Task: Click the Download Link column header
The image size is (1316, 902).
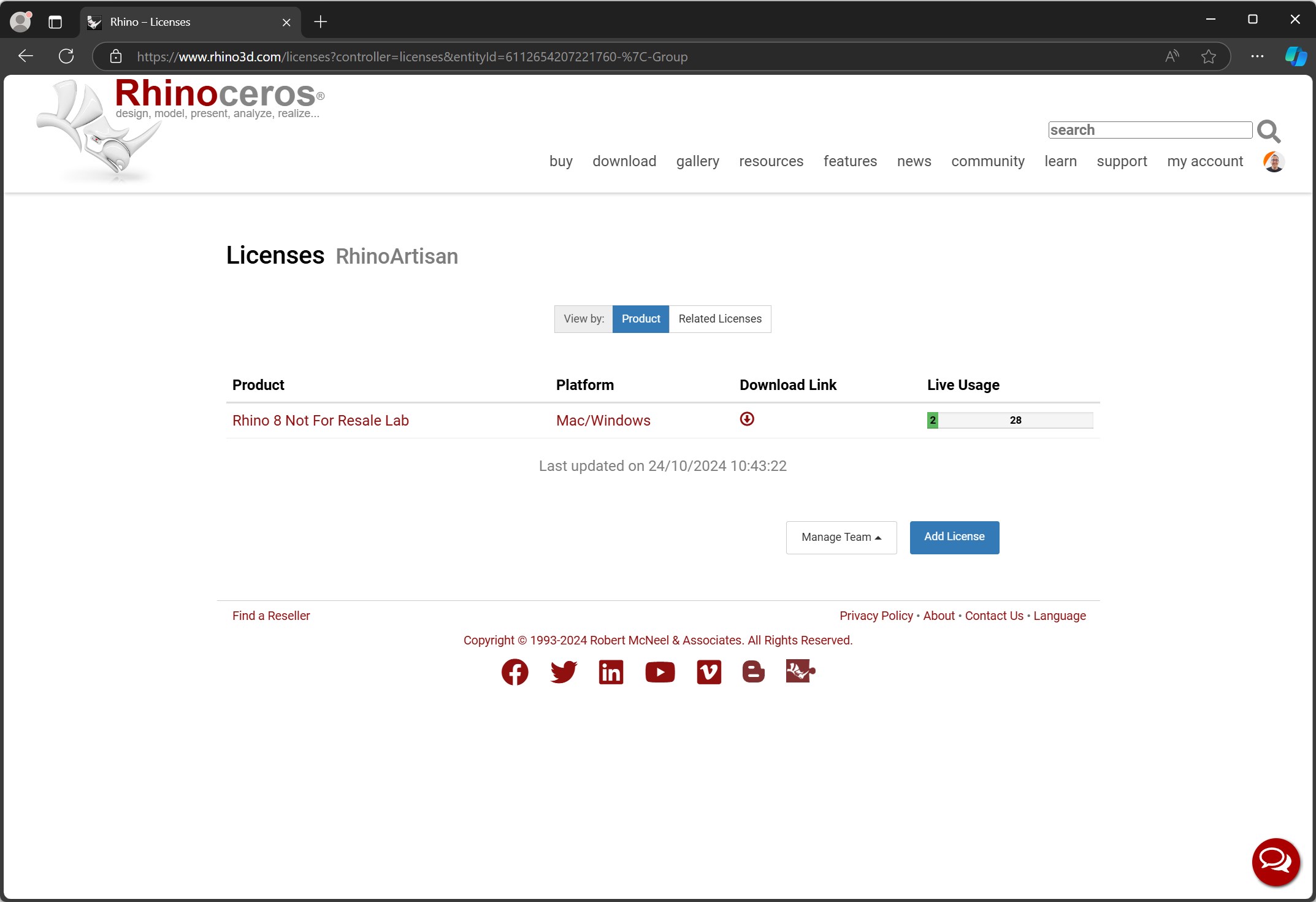Action: click(788, 385)
